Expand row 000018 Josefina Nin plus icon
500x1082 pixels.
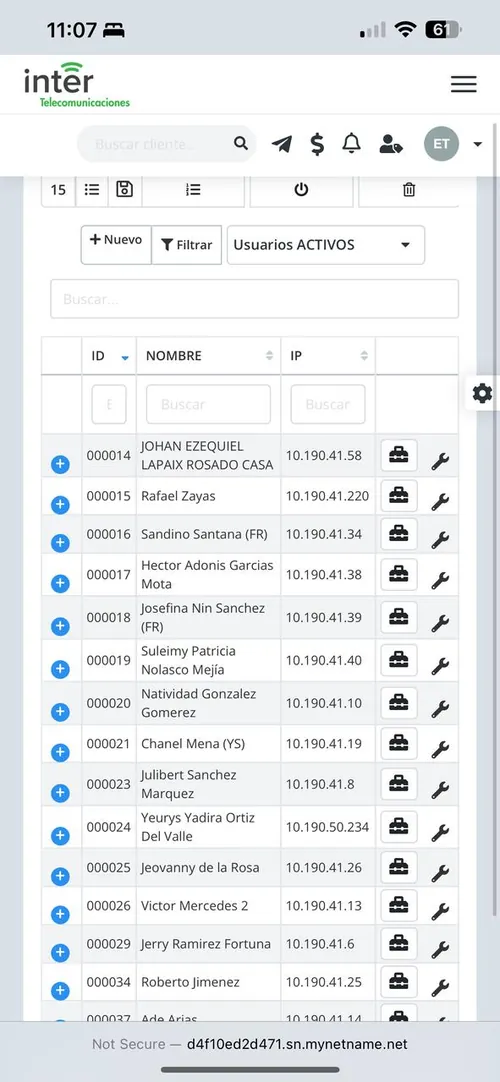[60, 627]
